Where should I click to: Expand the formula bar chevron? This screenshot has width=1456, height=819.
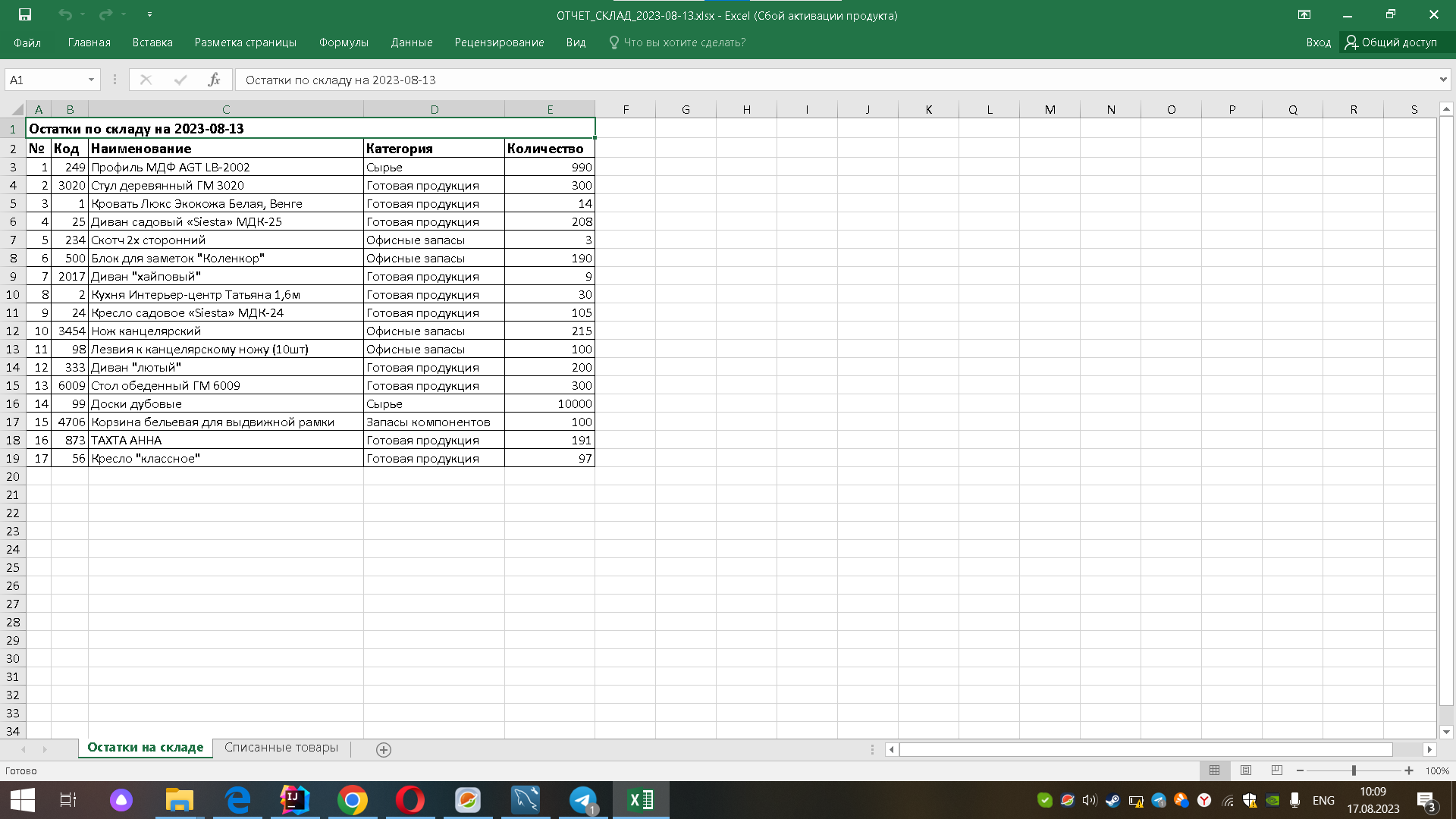(1443, 80)
